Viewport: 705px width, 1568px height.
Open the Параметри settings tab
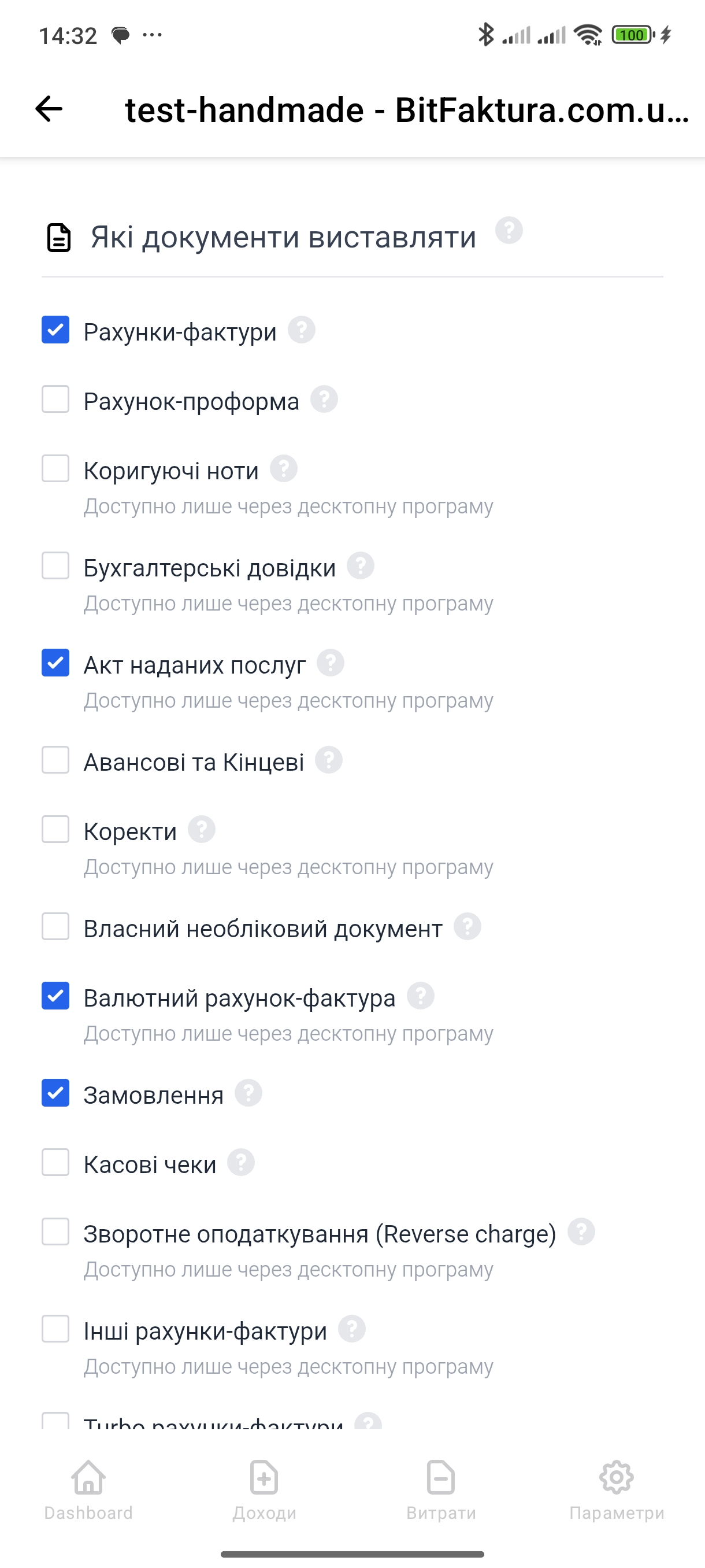617,1490
